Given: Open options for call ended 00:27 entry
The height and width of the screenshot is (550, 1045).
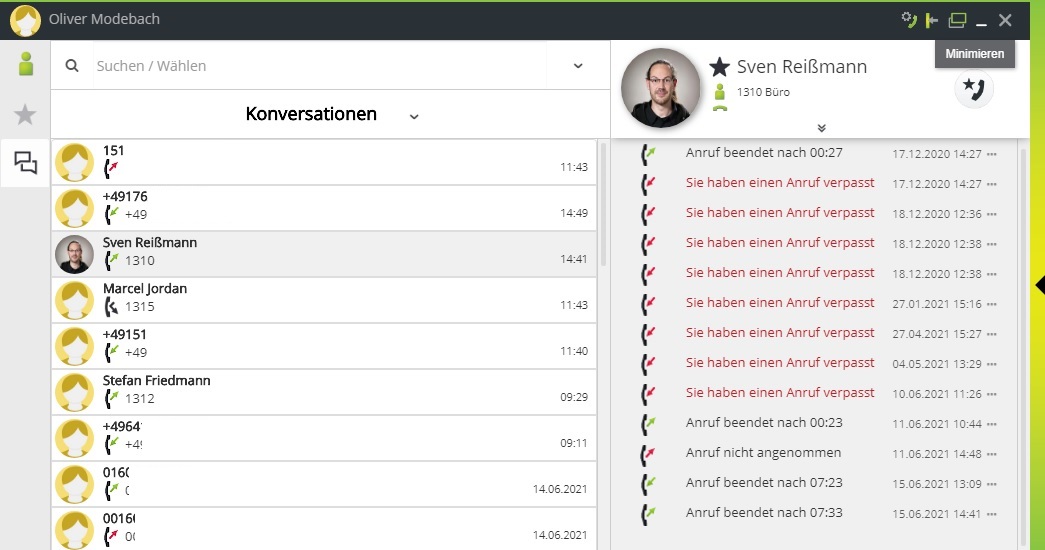Looking at the screenshot, I should [x=992, y=155].
